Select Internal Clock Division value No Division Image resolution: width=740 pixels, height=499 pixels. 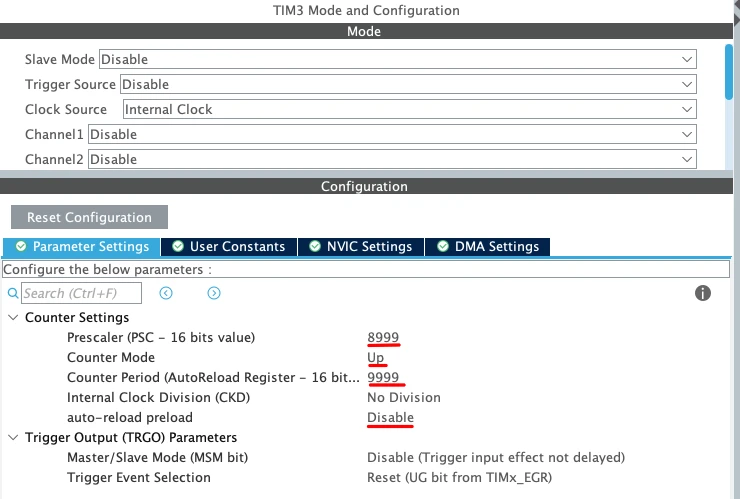404,398
